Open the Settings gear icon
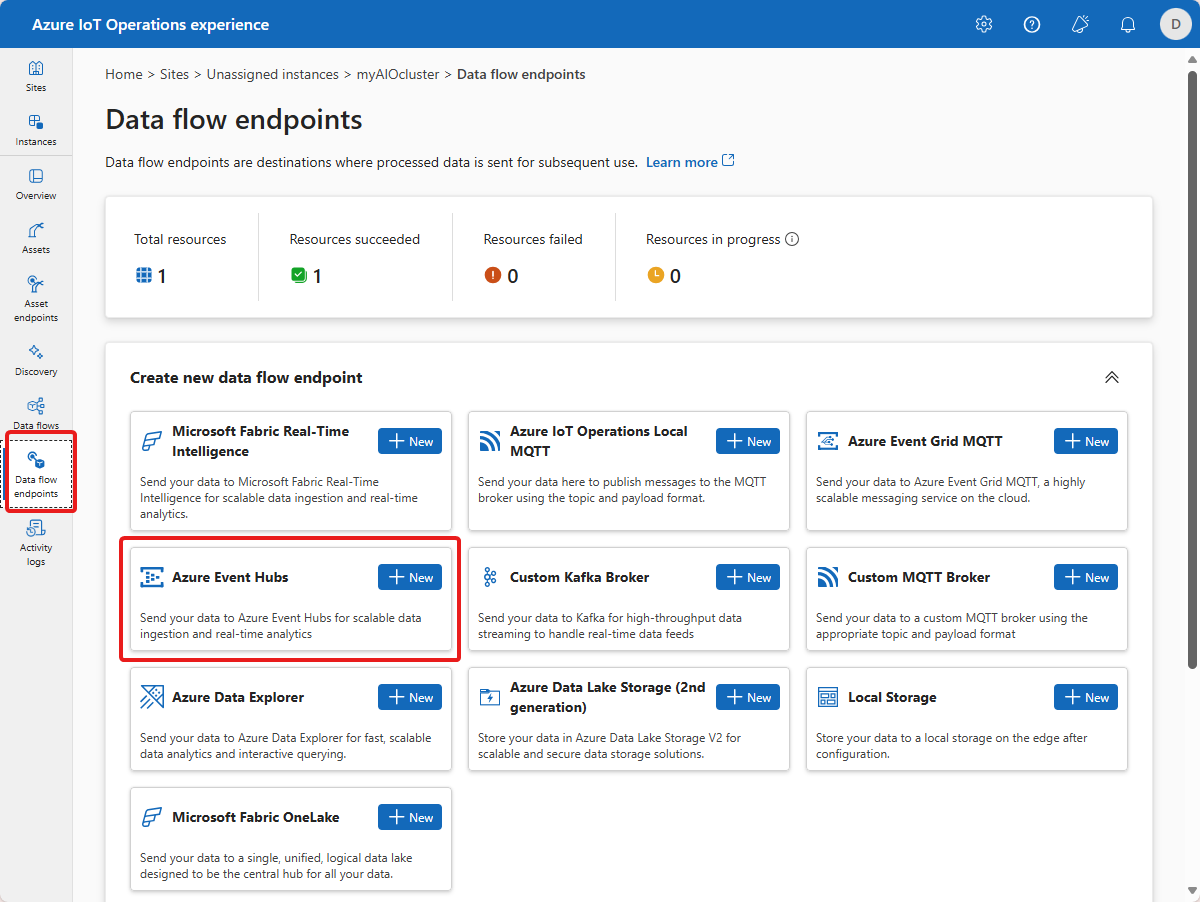The height and width of the screenshot is (902, 1200). (x=984, y=24)
